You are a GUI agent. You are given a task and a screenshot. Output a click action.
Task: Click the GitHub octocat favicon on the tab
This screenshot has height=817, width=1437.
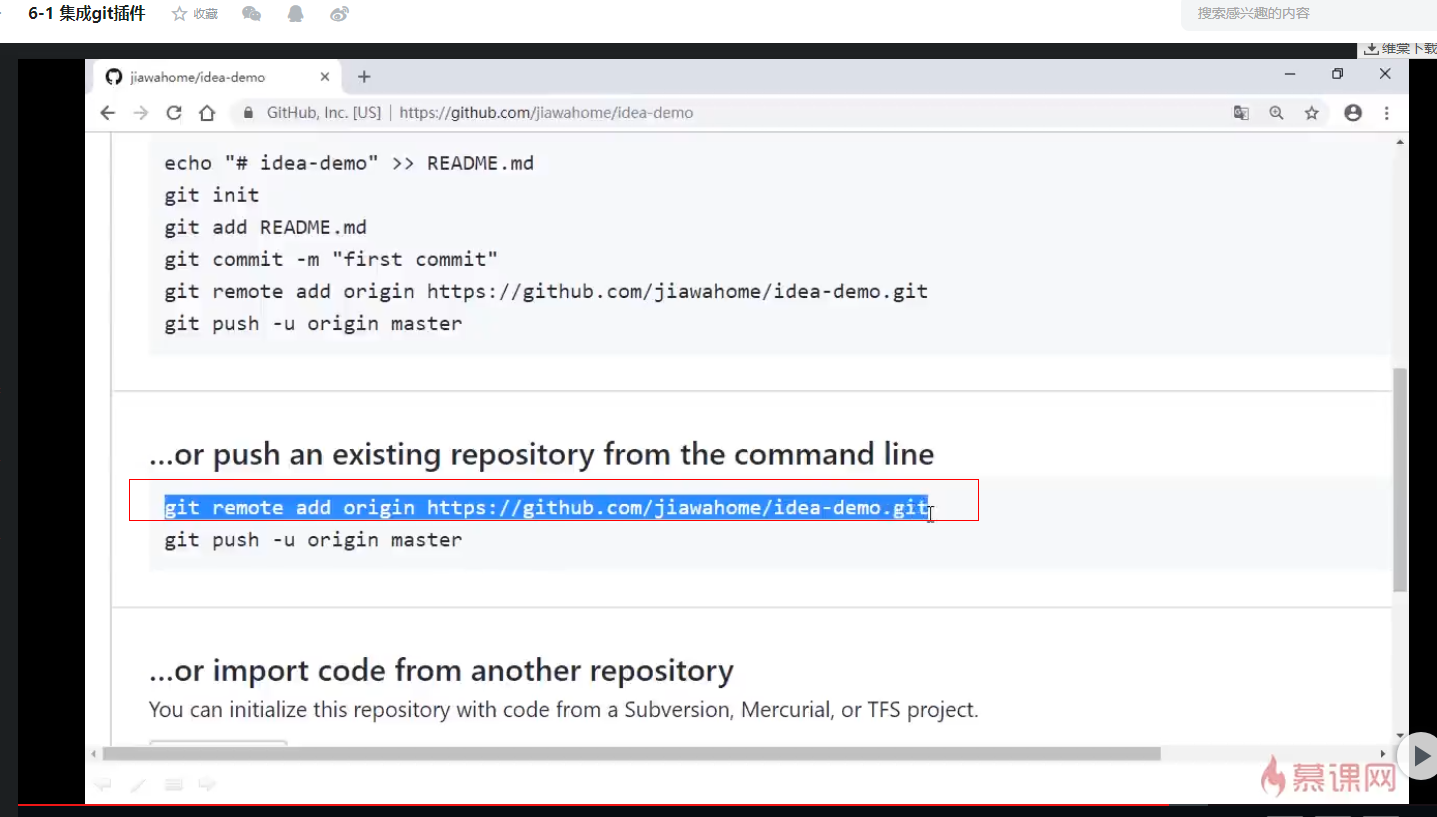point(113,77)
